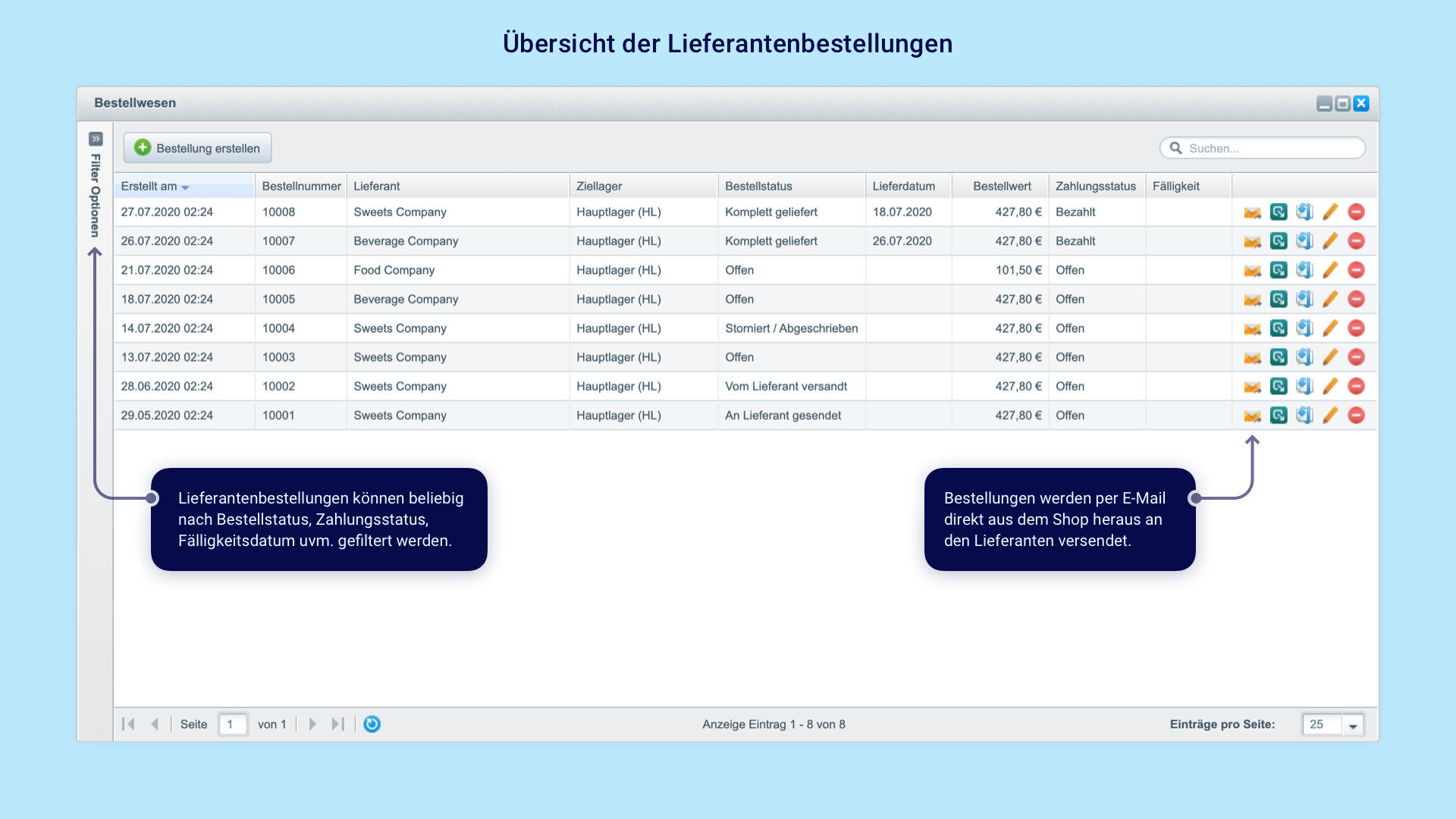
Task: Select the Food Company cell
Action: click(458, 270)
